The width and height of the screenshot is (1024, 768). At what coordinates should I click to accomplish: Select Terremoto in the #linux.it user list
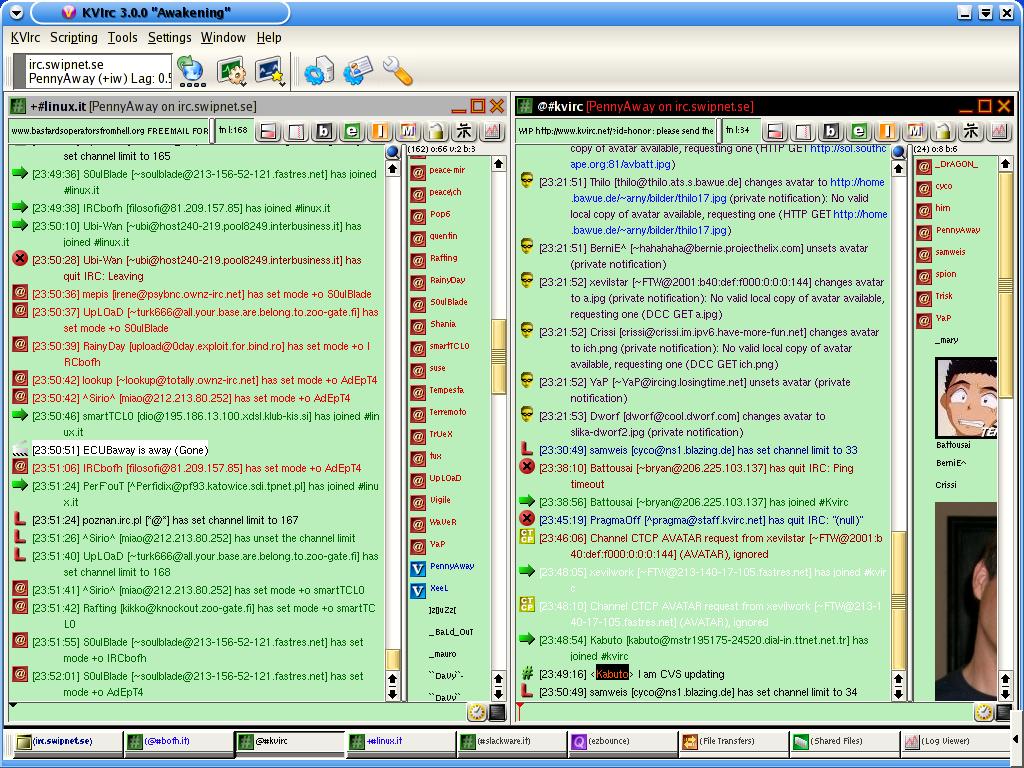[448, 412]
